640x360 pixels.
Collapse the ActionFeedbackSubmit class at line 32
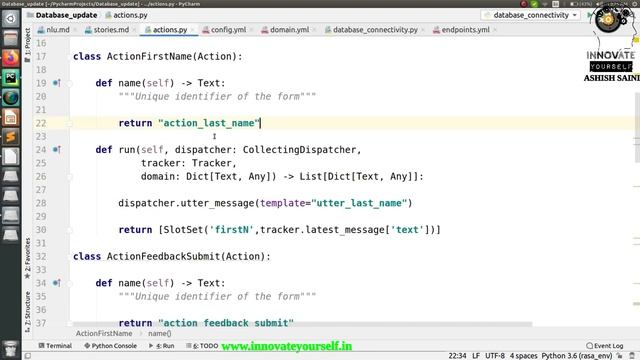click(70, 257)
